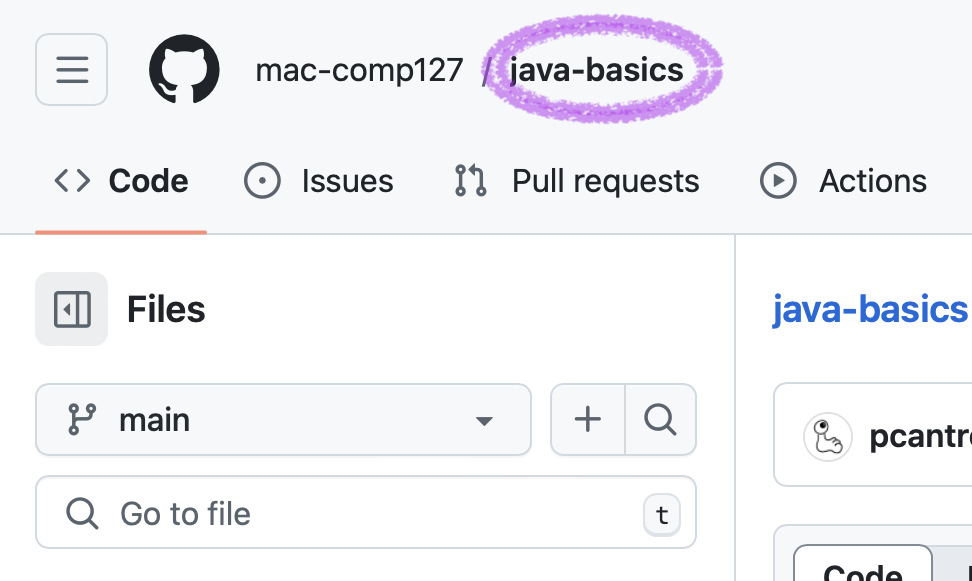Viewport: 972px width, 581px height.
Task: Collapse the Files side panel
Action: click(x=71, y=309)
